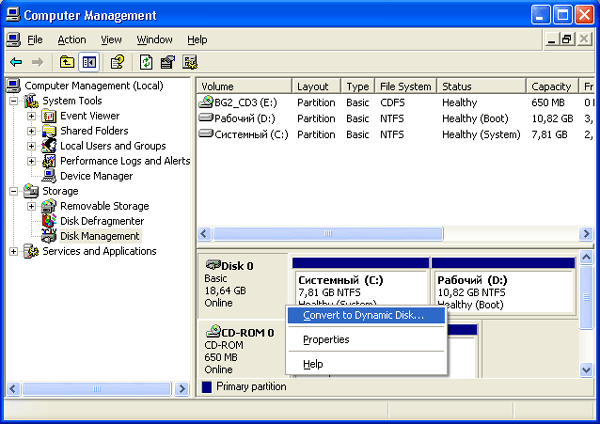This screenshot has width=600, height=424.
Task: Click the last settings toolbar icon
Action: click(190, 62)
